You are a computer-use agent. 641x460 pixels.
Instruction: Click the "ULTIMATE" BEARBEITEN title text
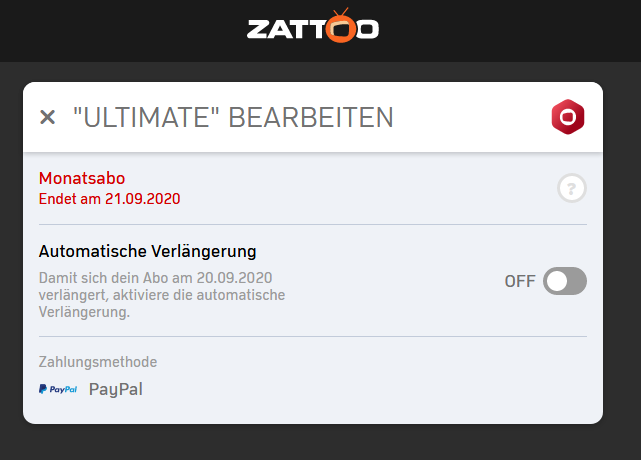pyautogui.click(x=233, y=117)
